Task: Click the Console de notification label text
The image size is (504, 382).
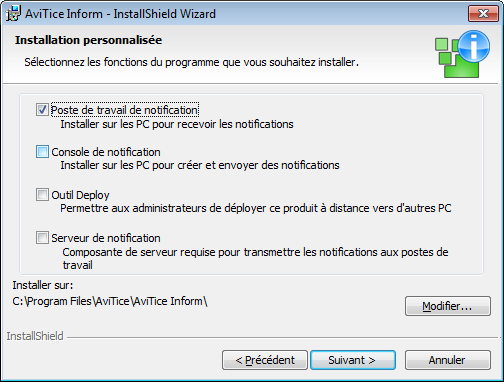Action: click(x=106, y=152)
